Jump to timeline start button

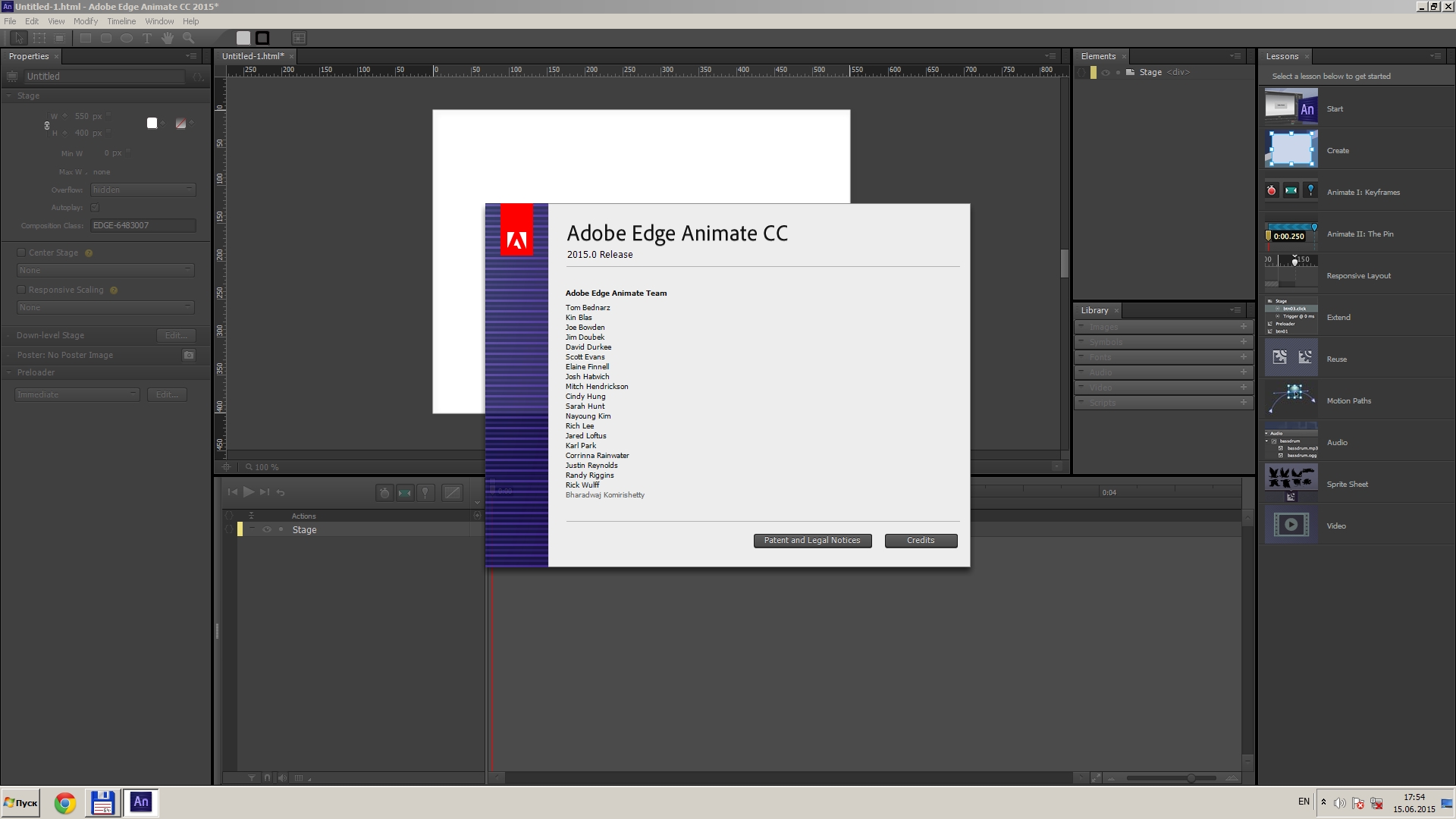[233, 492]
